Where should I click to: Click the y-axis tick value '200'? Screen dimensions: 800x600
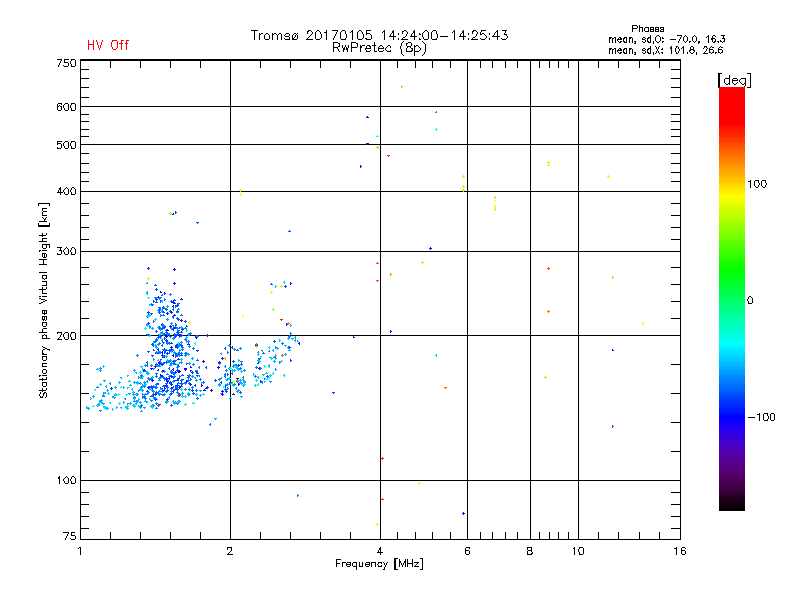(x=66, y=336)
